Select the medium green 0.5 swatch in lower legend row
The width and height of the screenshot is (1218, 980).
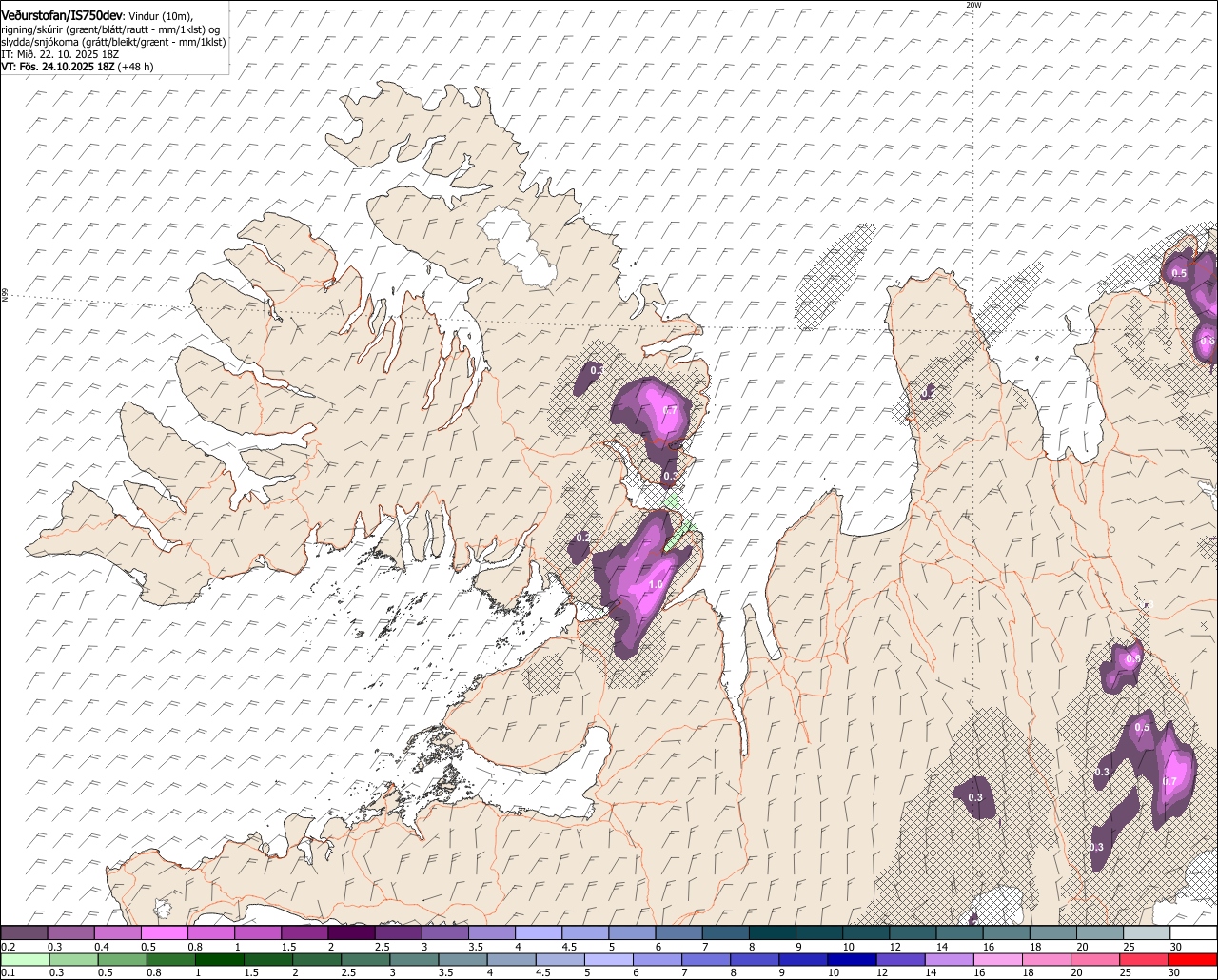(x=123, y=959)
